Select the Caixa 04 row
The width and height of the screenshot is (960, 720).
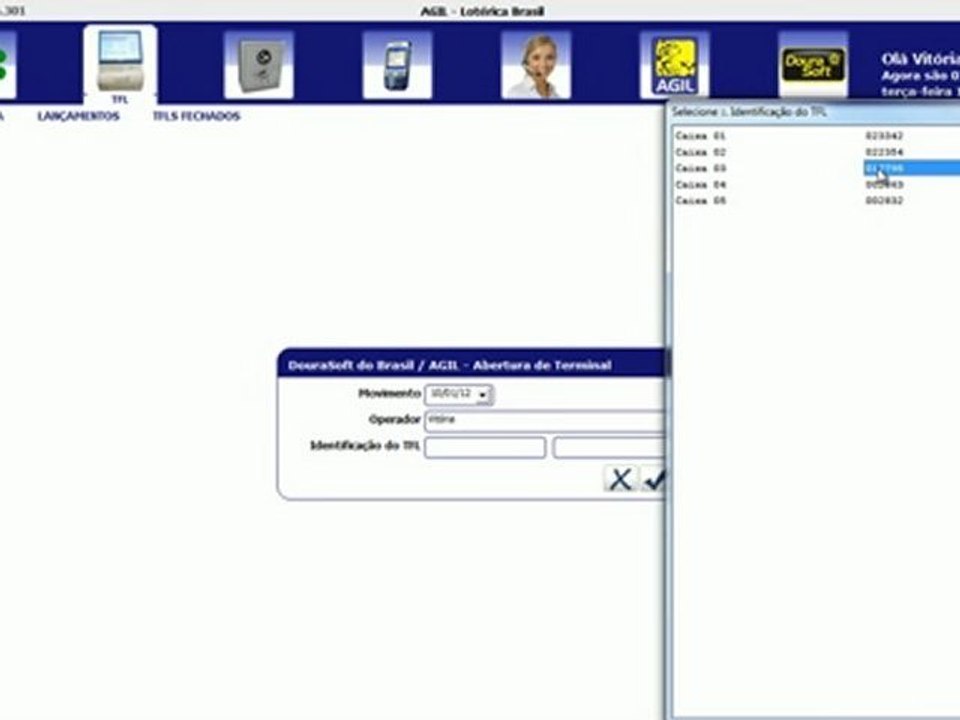(816, 184)
